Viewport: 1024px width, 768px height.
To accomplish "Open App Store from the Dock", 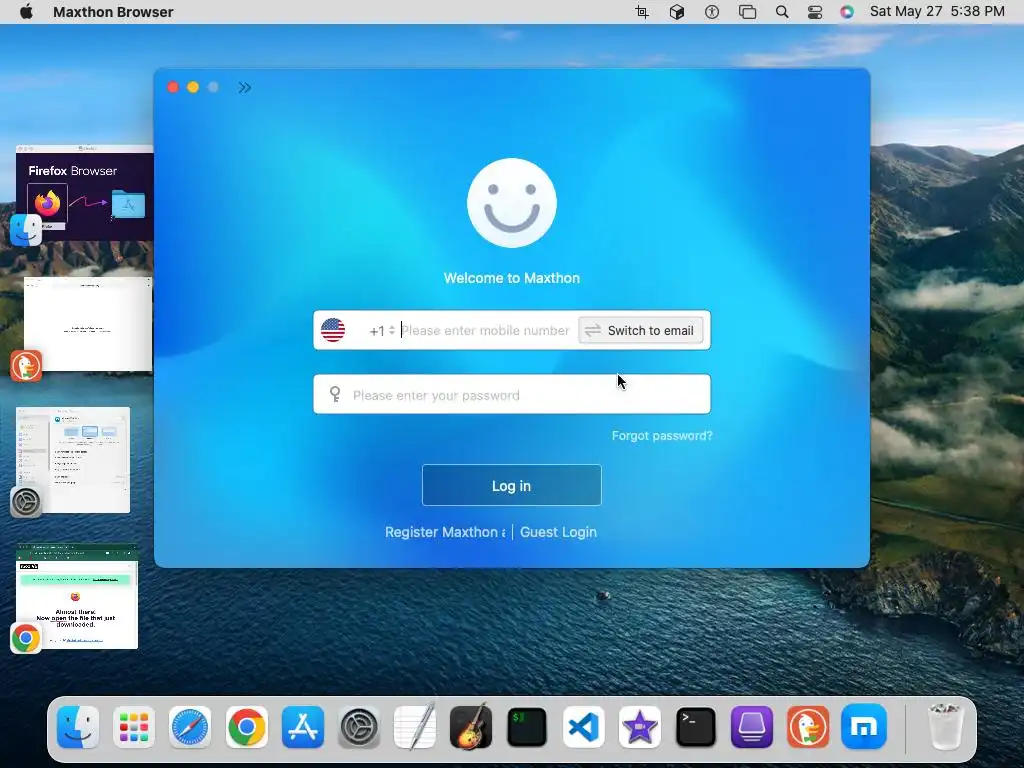I will pos(302,727).
